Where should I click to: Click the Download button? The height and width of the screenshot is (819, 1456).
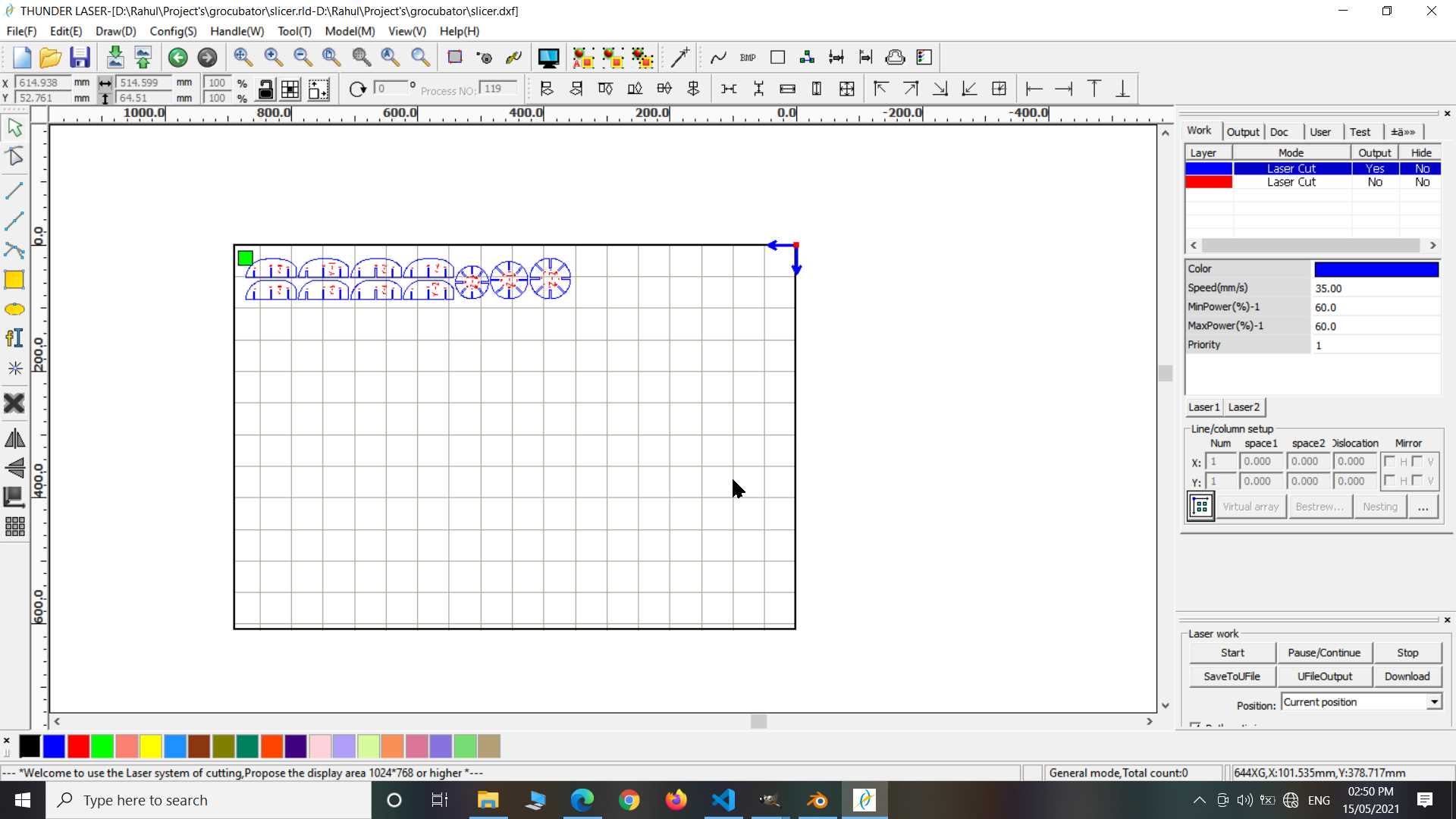[x=1407, y=676]
